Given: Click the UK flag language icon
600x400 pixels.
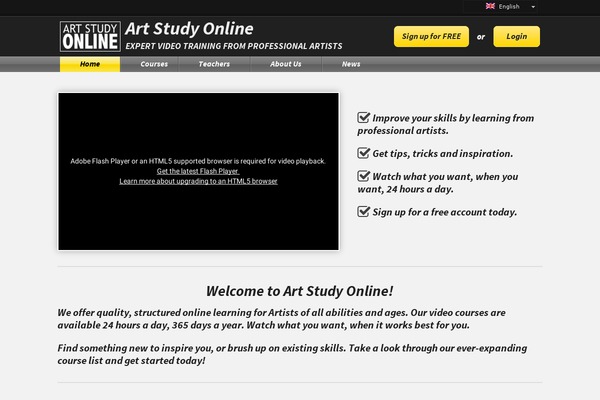Looking at the screenshot, I should click(x=490, y=6).
